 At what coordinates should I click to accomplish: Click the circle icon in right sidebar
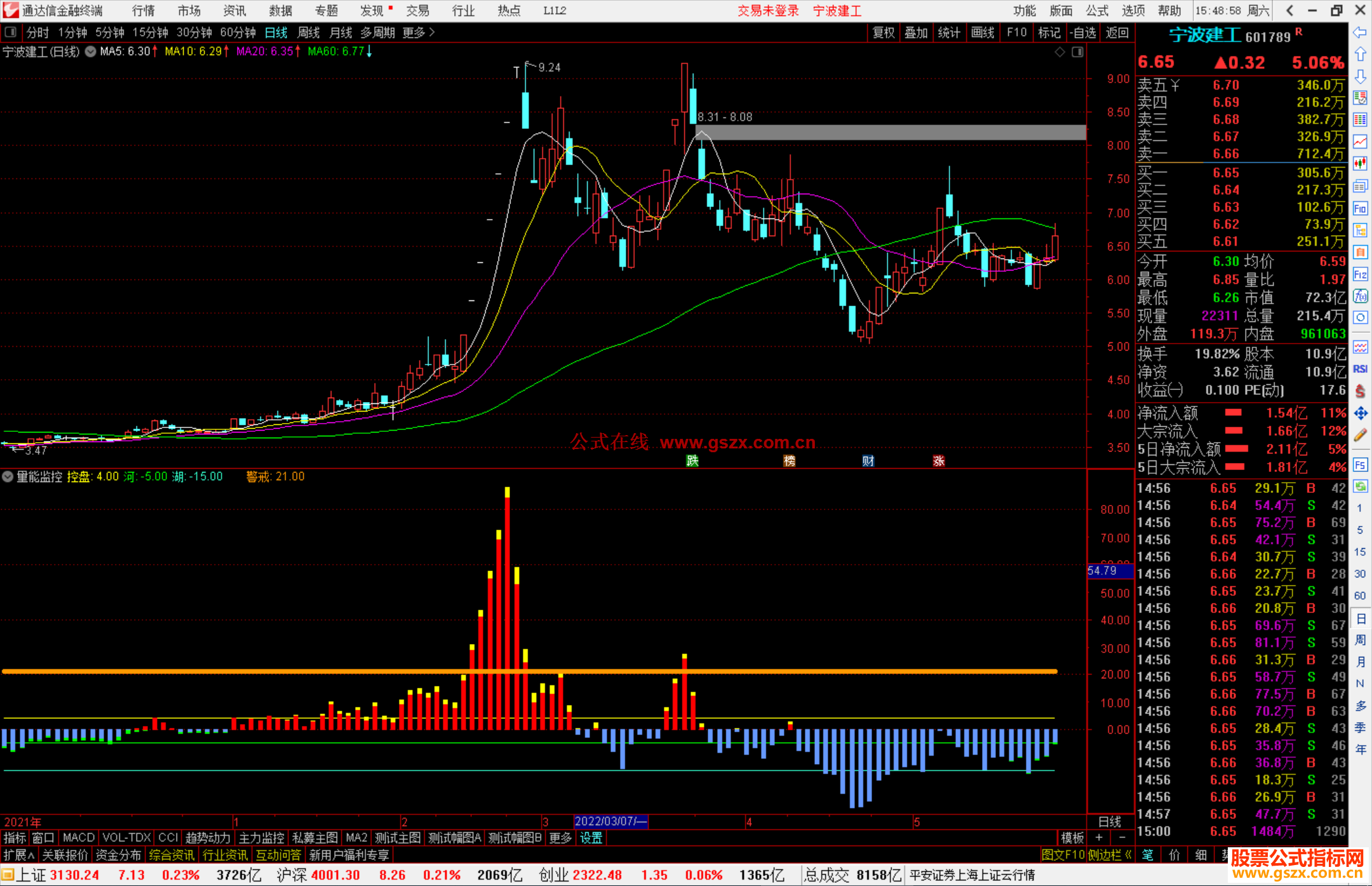point(1360,318)
